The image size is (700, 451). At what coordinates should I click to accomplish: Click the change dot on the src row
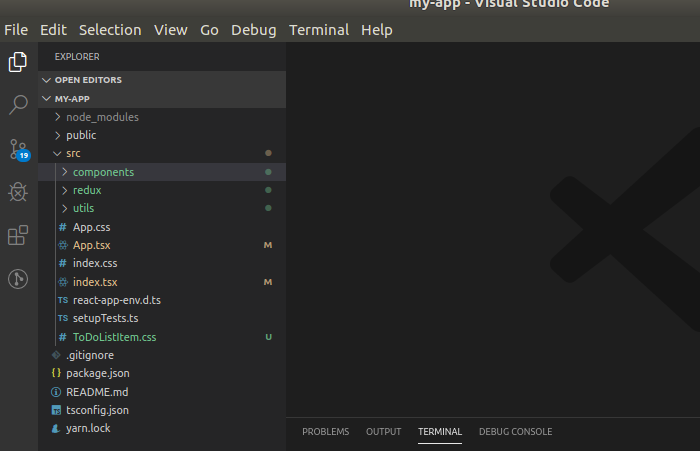(x=268, y=153)
